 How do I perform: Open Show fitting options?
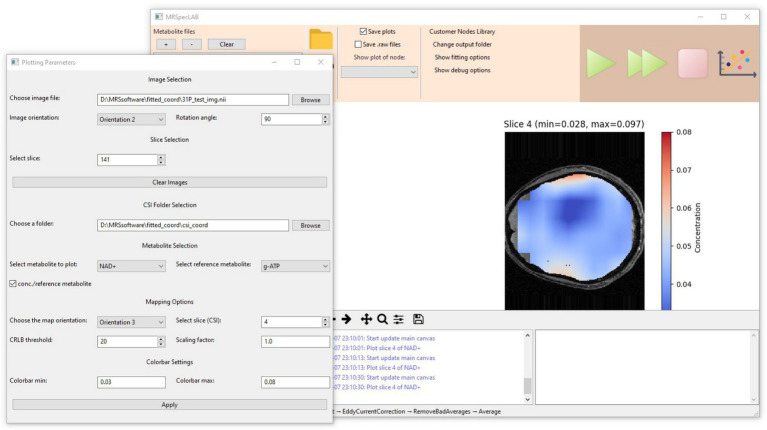pyautogui.click(x=462, y=57)
